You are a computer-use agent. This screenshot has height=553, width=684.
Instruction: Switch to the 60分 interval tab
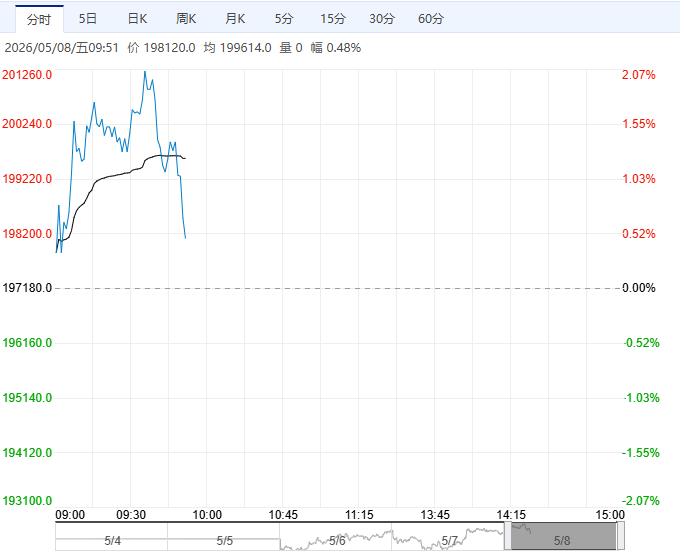431,19
